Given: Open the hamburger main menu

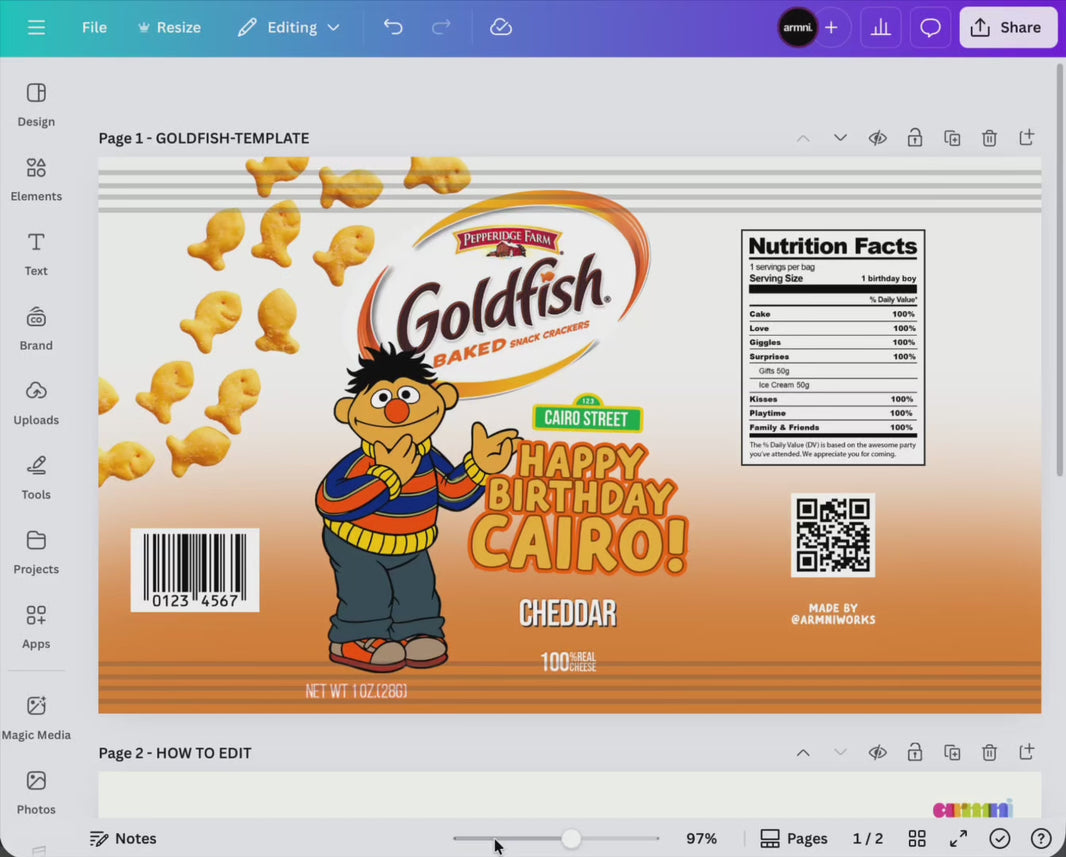Looking at the screenshot, I should (36, 27).
